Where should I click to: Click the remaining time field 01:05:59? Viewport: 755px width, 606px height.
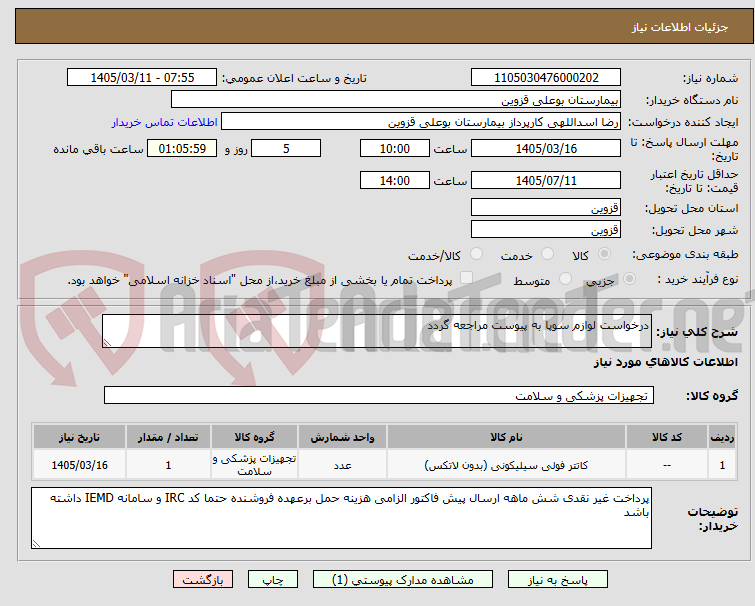tap(182, 148)
